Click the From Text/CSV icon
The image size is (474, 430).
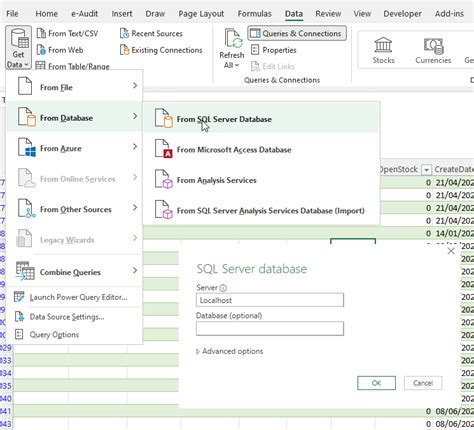(41, 33)
